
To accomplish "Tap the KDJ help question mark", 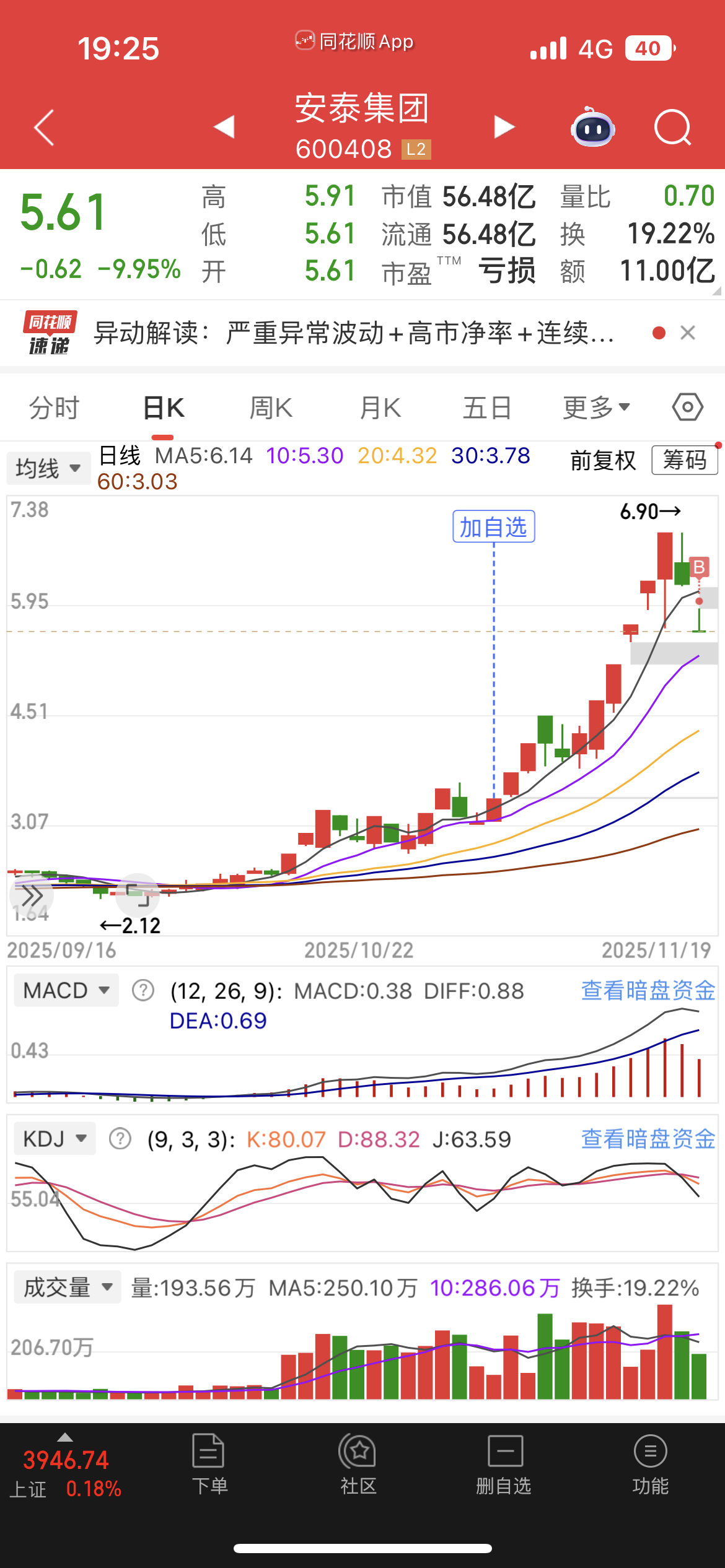I will coord(120,1139).
